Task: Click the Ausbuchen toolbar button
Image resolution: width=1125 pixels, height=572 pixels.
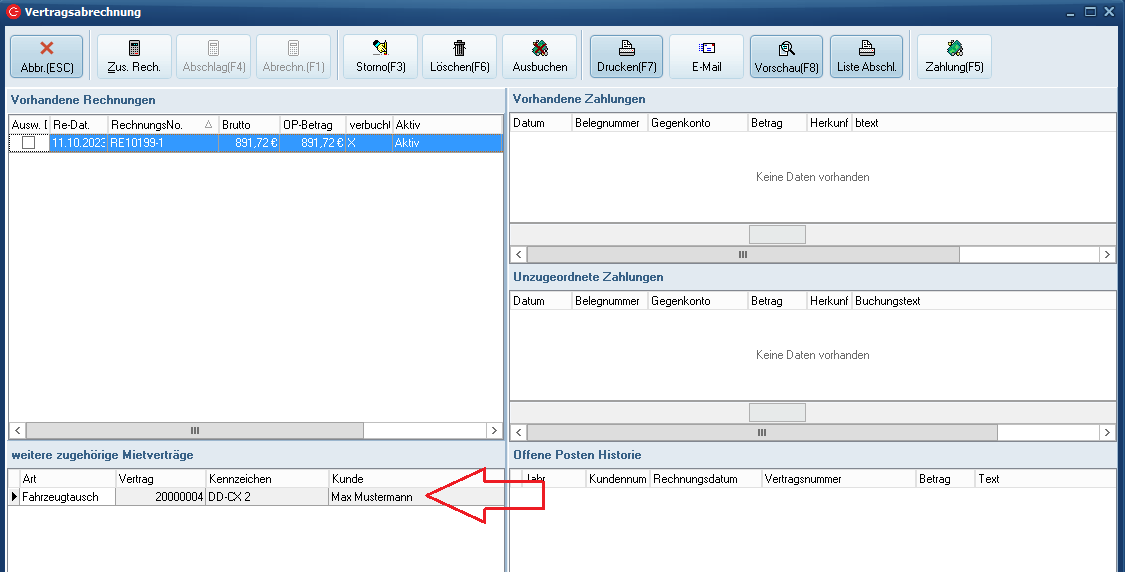Action: click(539, 56)
